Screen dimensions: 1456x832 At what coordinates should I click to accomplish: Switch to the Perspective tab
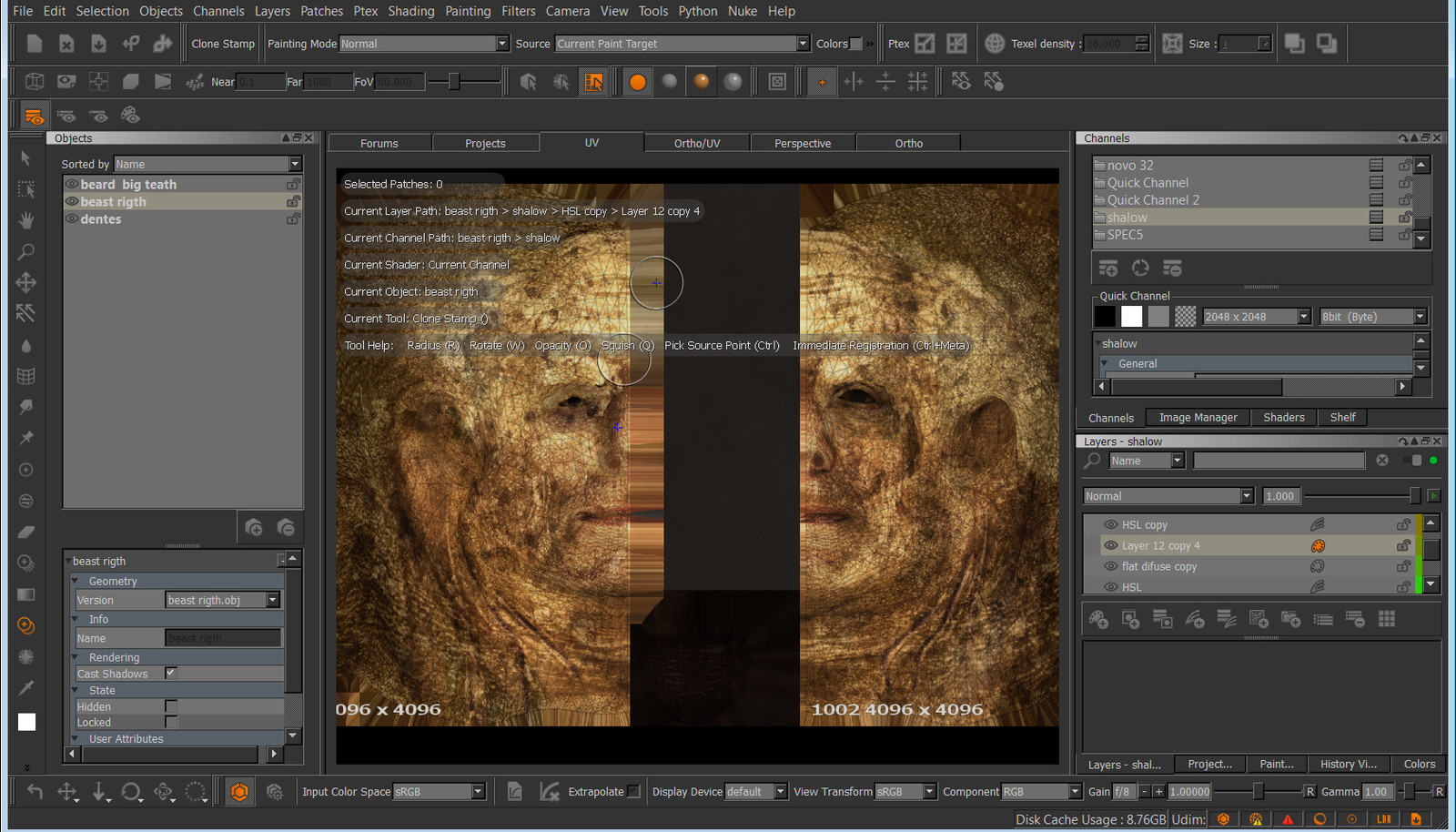[x=802, y=143]
